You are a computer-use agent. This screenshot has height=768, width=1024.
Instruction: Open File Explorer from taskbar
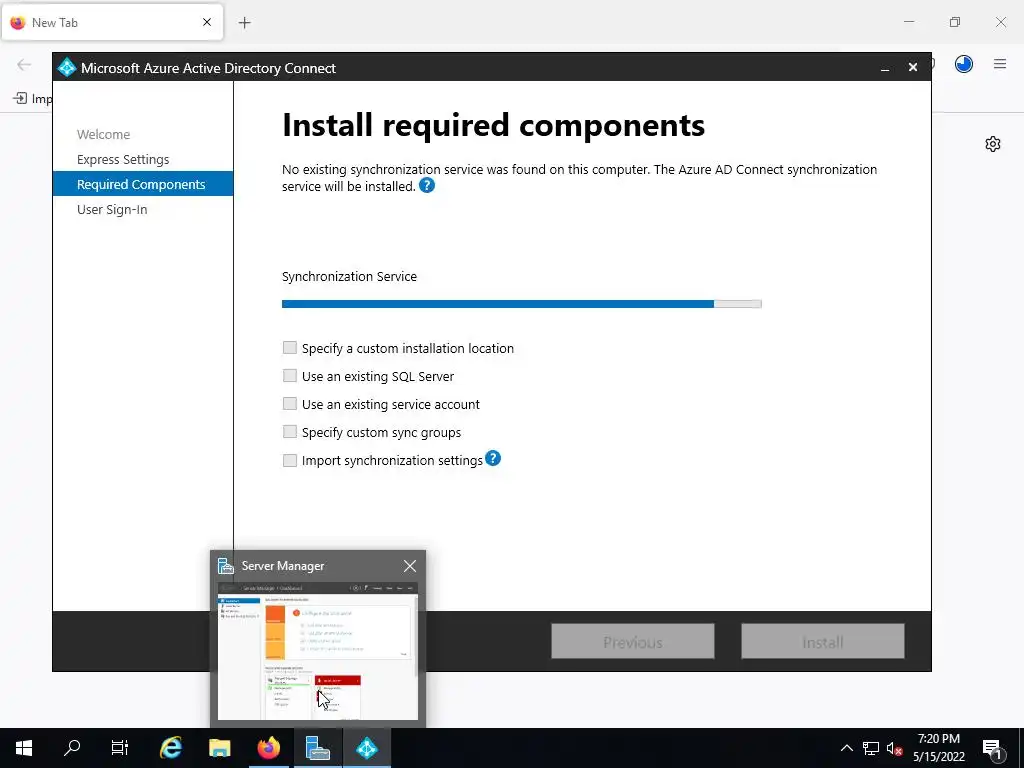click(x=219, y=747)
